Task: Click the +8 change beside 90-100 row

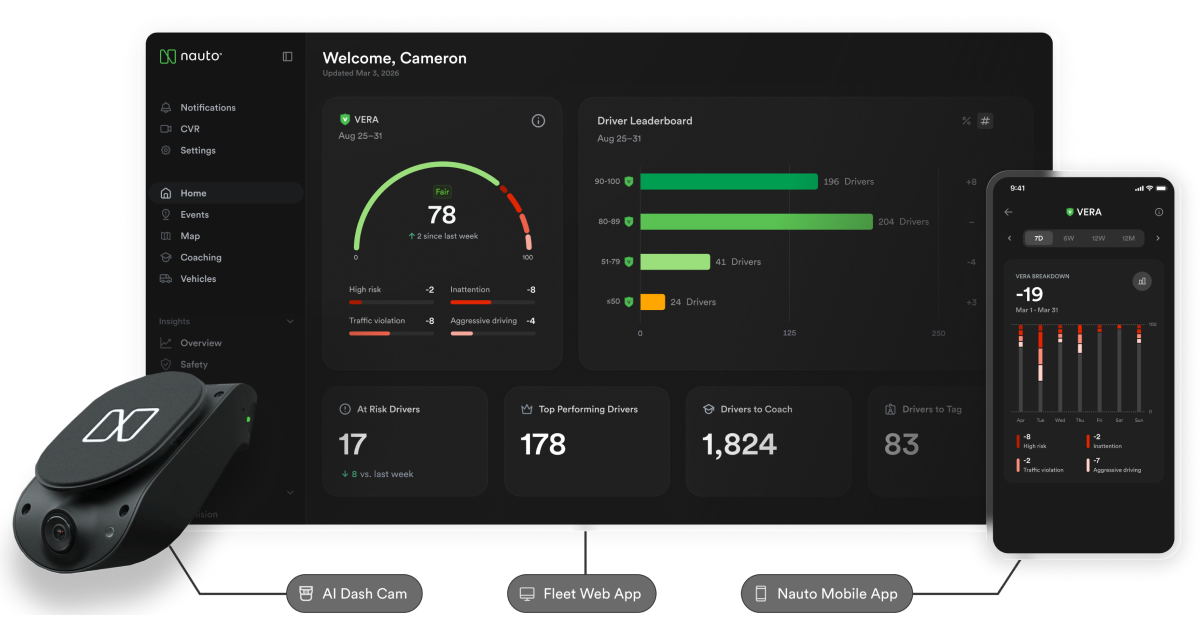Action: tap(971, 182)
